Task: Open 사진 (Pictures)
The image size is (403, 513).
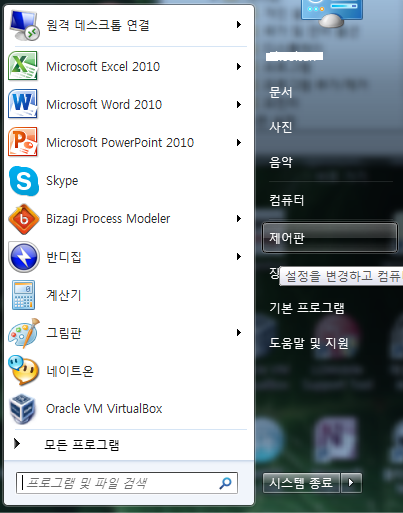Action: click(281, 127)
